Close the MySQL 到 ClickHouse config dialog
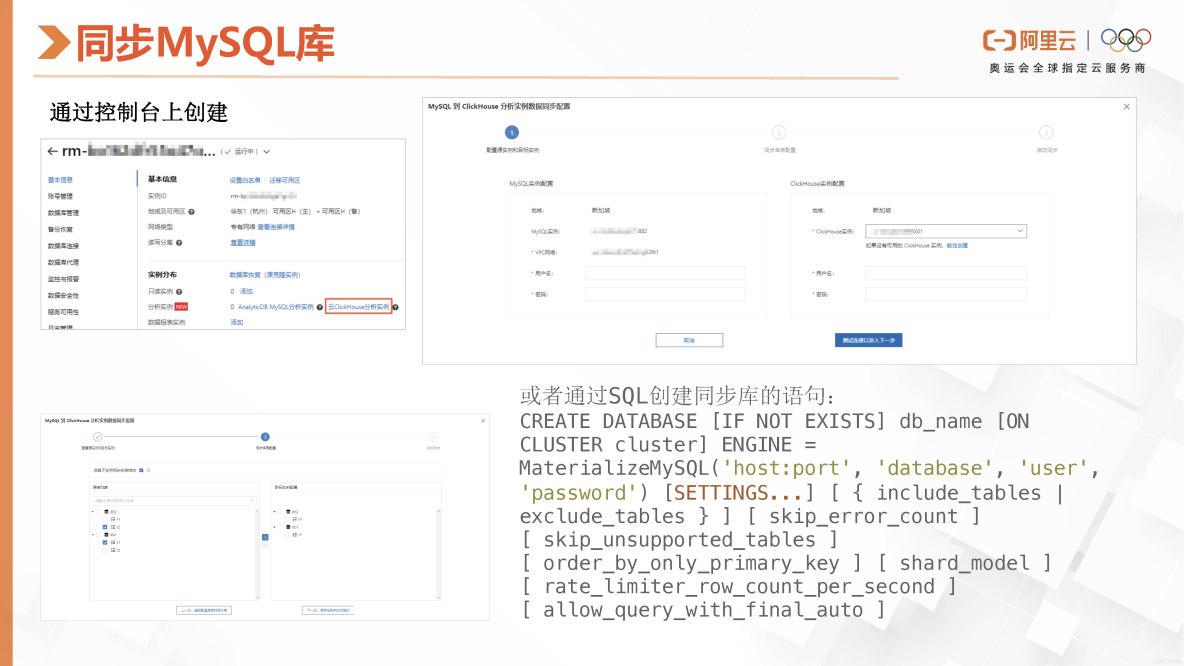Viewport: 1184px width, 666px height. tap(1127, 106)
